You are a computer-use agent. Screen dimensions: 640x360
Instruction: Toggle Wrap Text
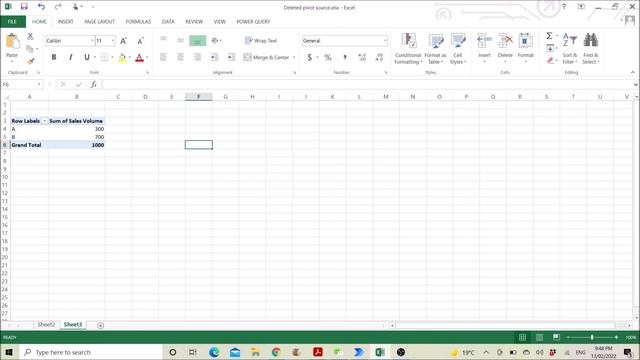(261, 41)
